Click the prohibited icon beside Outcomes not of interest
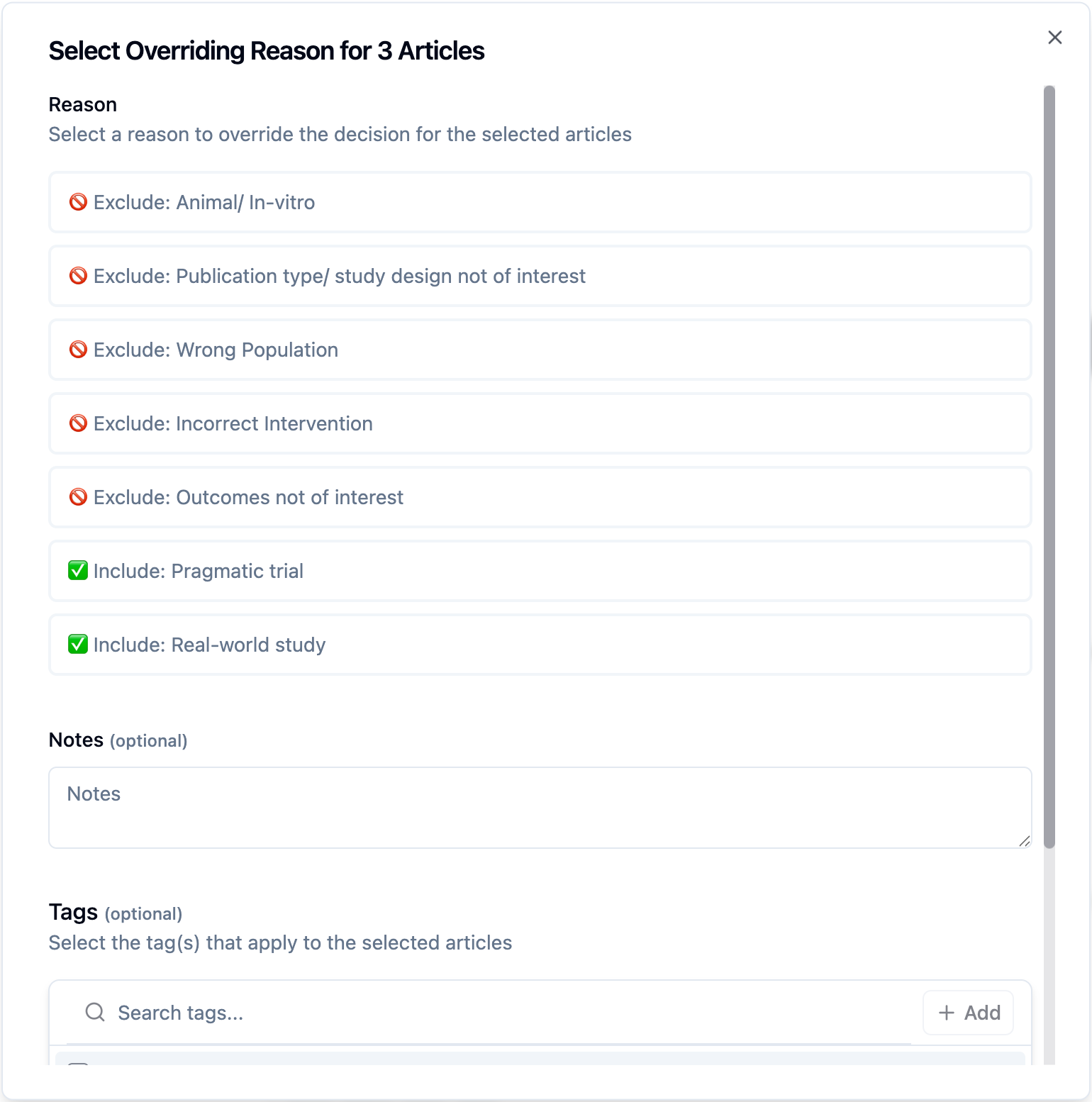Image resolution: width=1092 pixels, height=1102 pixels. point(78,497)
